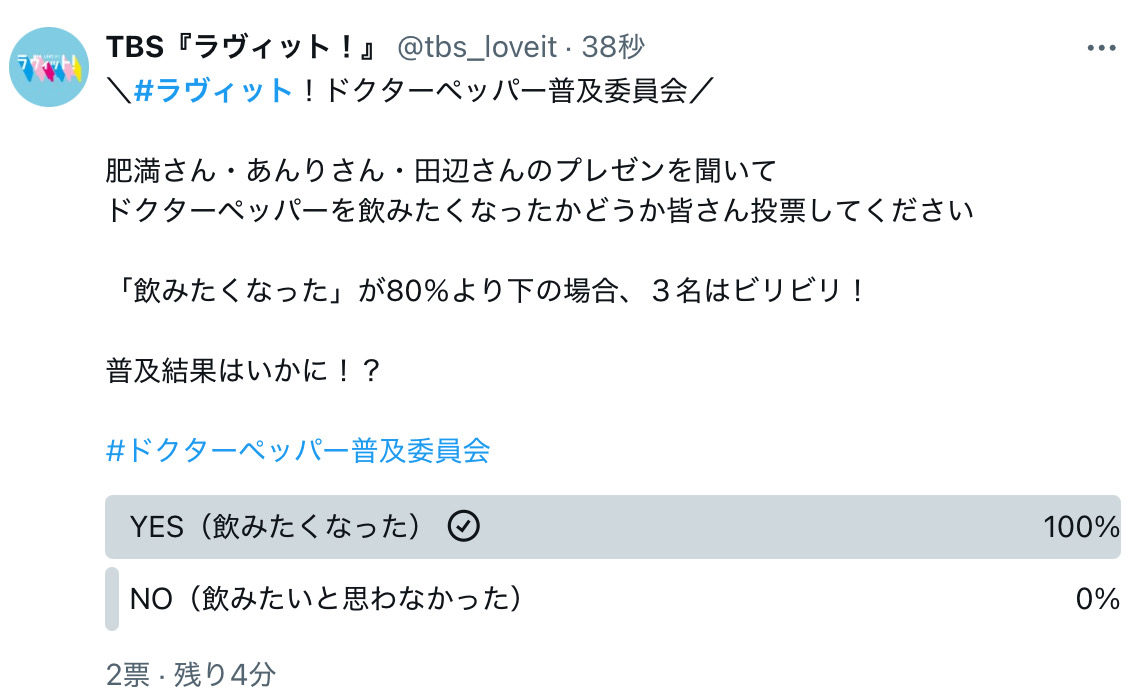Click the line starting 肥満さん・あんりさん

[440, 169]
